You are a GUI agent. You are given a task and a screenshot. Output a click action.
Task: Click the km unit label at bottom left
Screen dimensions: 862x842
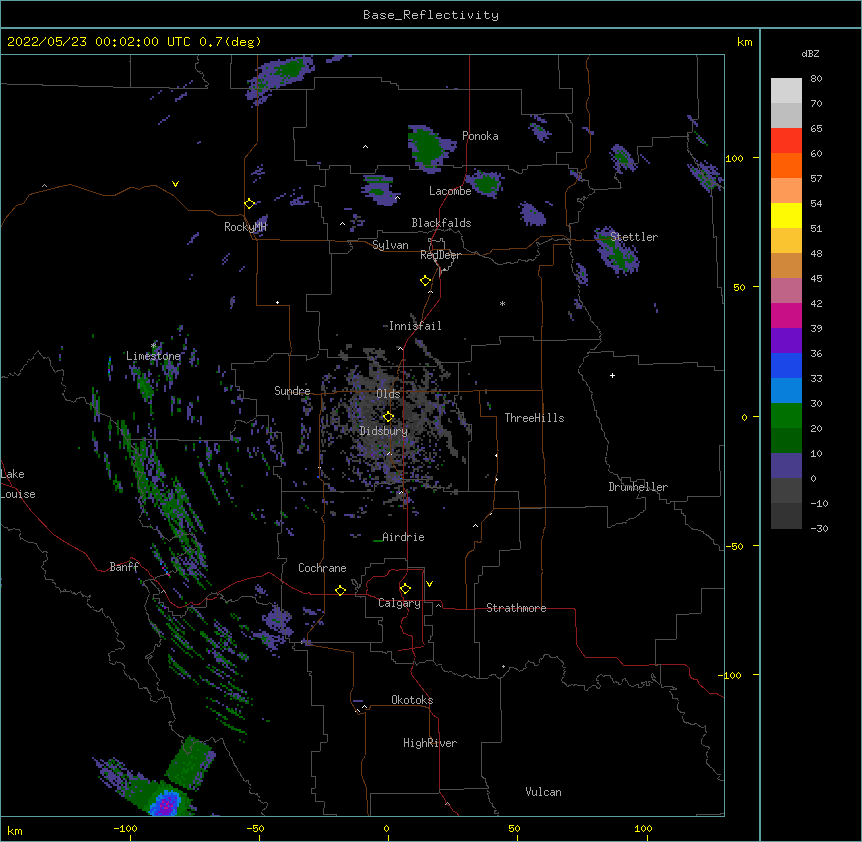pyautogui.click(x=15, y=830)
